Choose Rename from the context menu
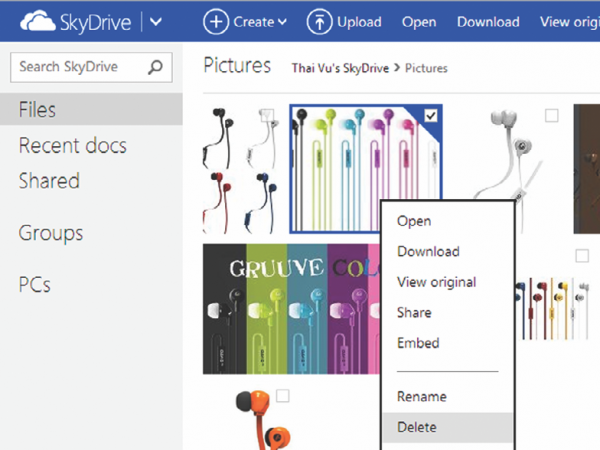 pyautogui.click(x=422, y=396)
